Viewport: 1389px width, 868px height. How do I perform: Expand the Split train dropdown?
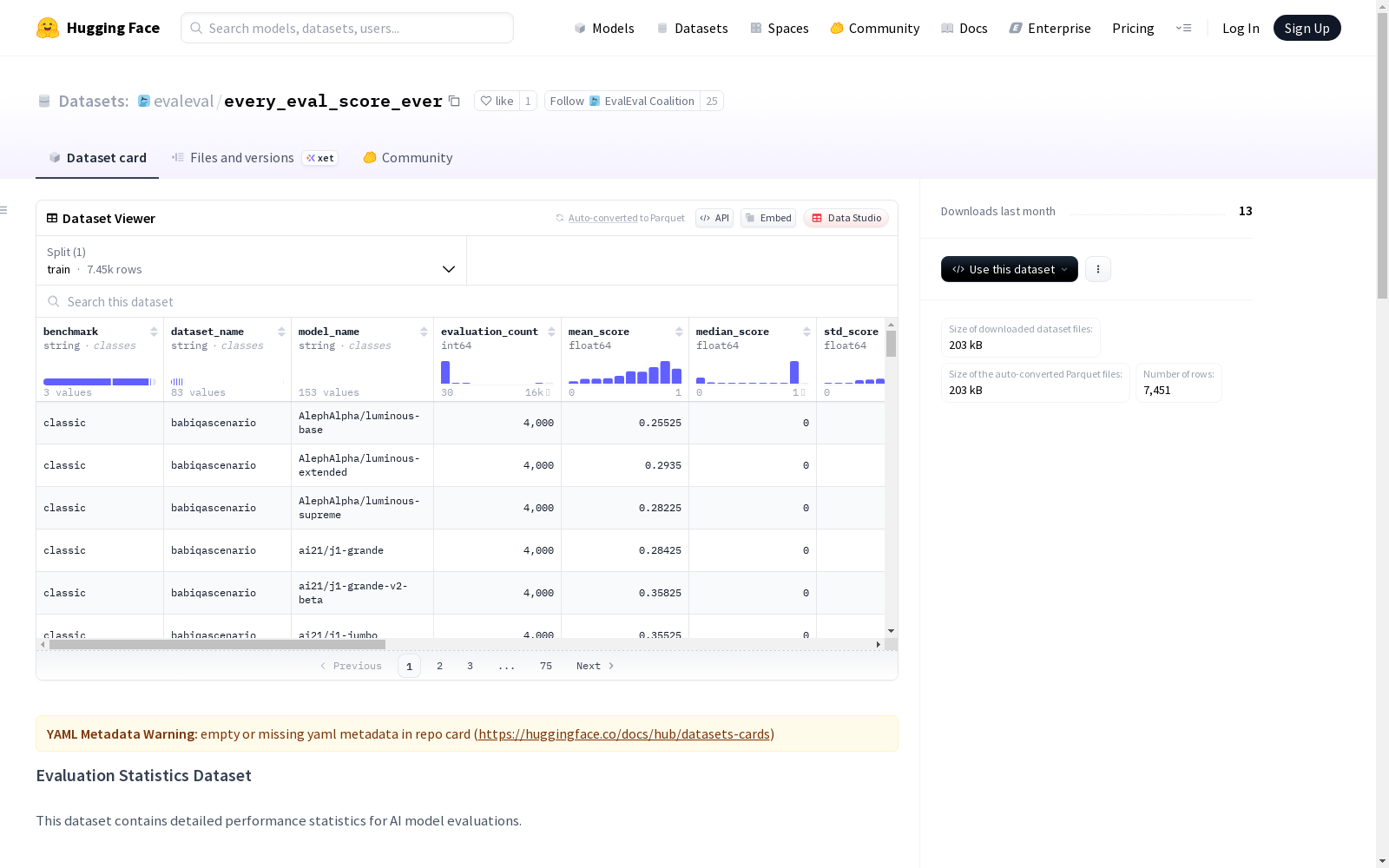pos(251,260)
